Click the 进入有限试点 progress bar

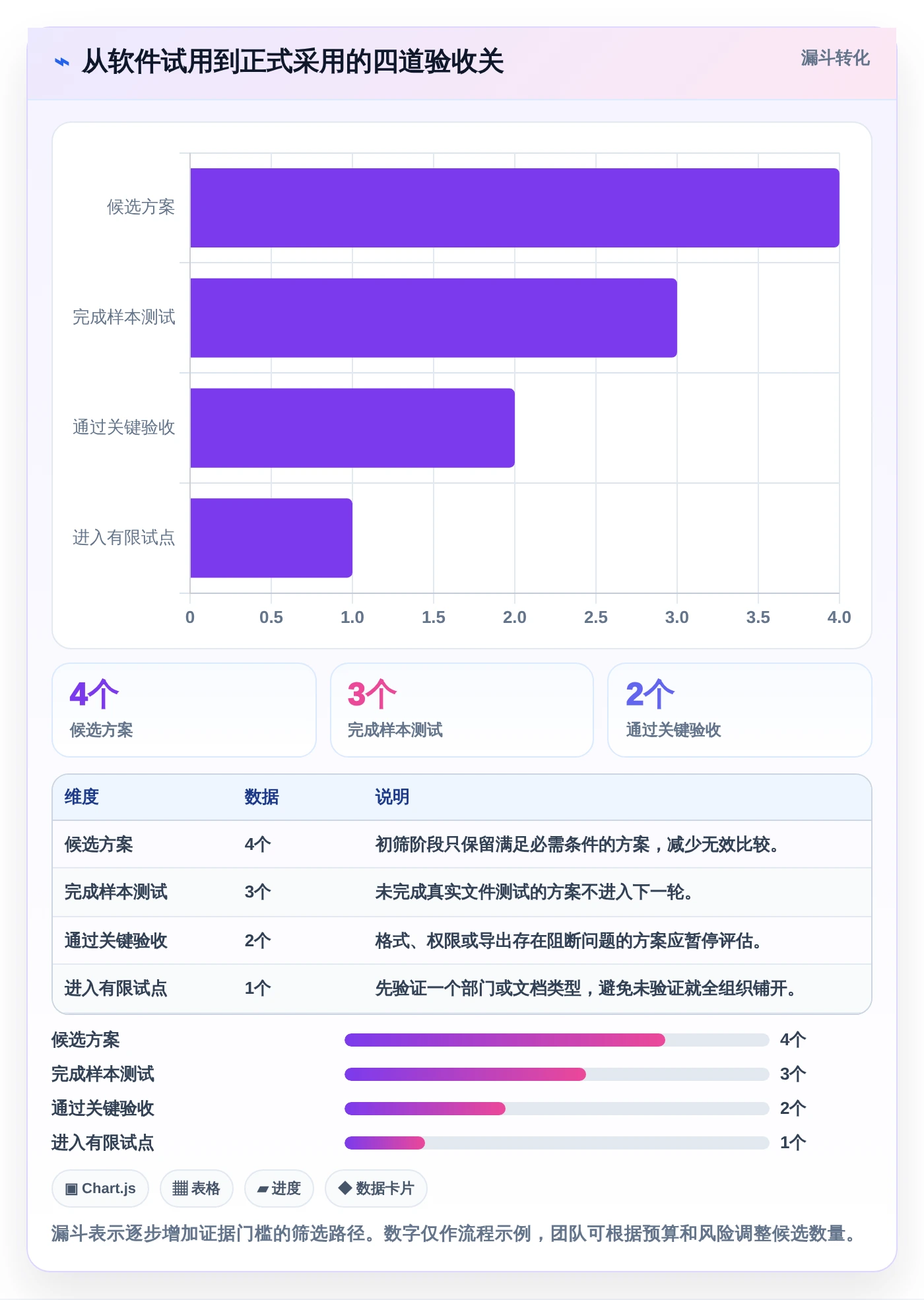[x=557, y=1143]
